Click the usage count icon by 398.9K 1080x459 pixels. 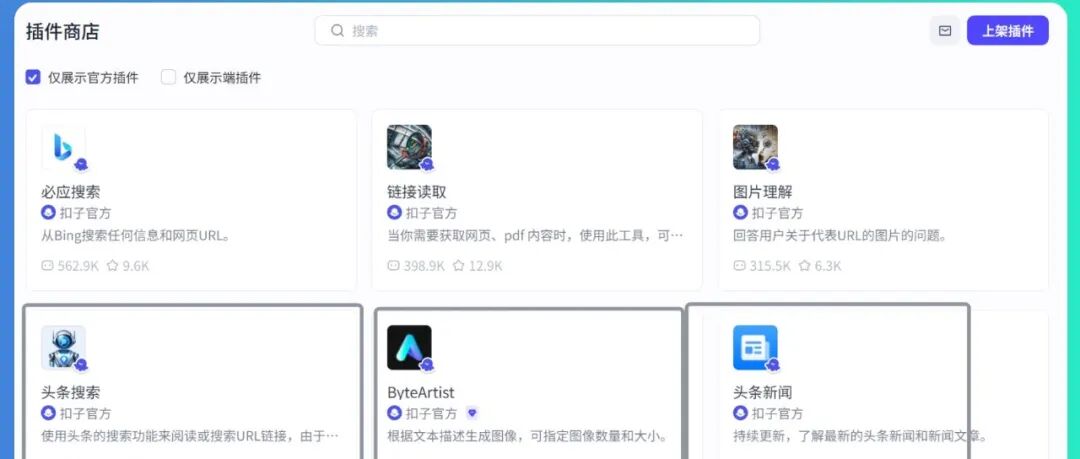[x=393, y=265]
